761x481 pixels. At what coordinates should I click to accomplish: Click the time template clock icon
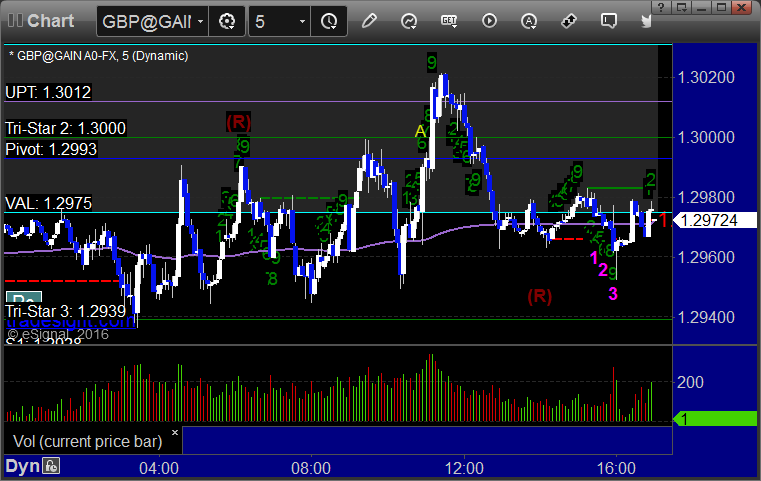[x=329, y=21]
